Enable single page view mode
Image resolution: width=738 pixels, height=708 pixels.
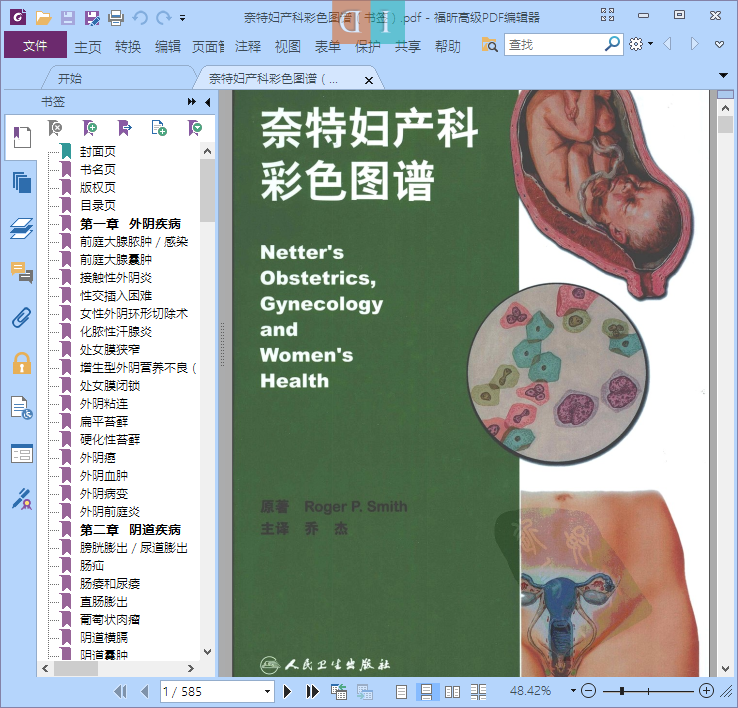(401, 692)
